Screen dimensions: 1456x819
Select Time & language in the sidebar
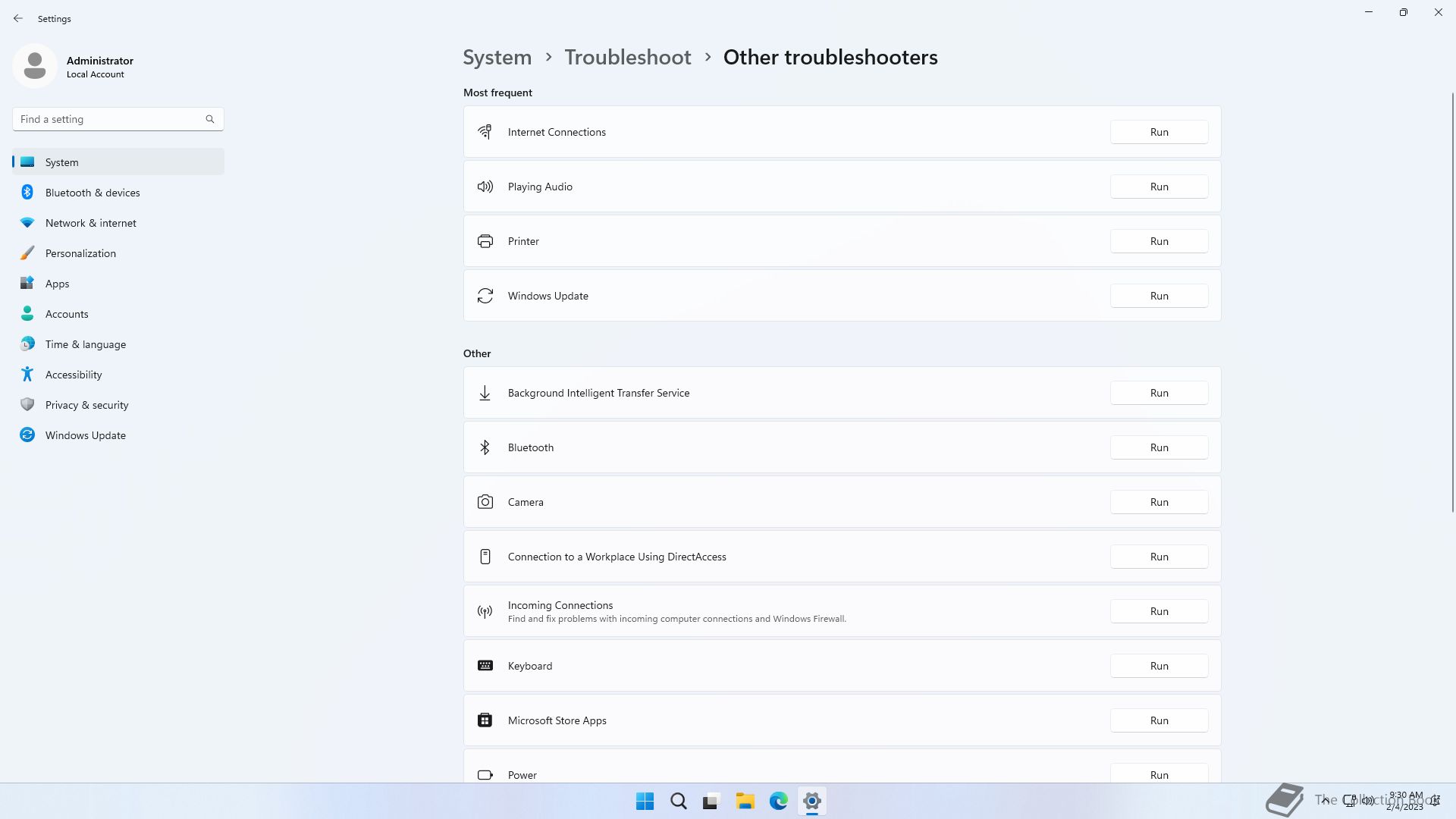(x=86, y=344)
